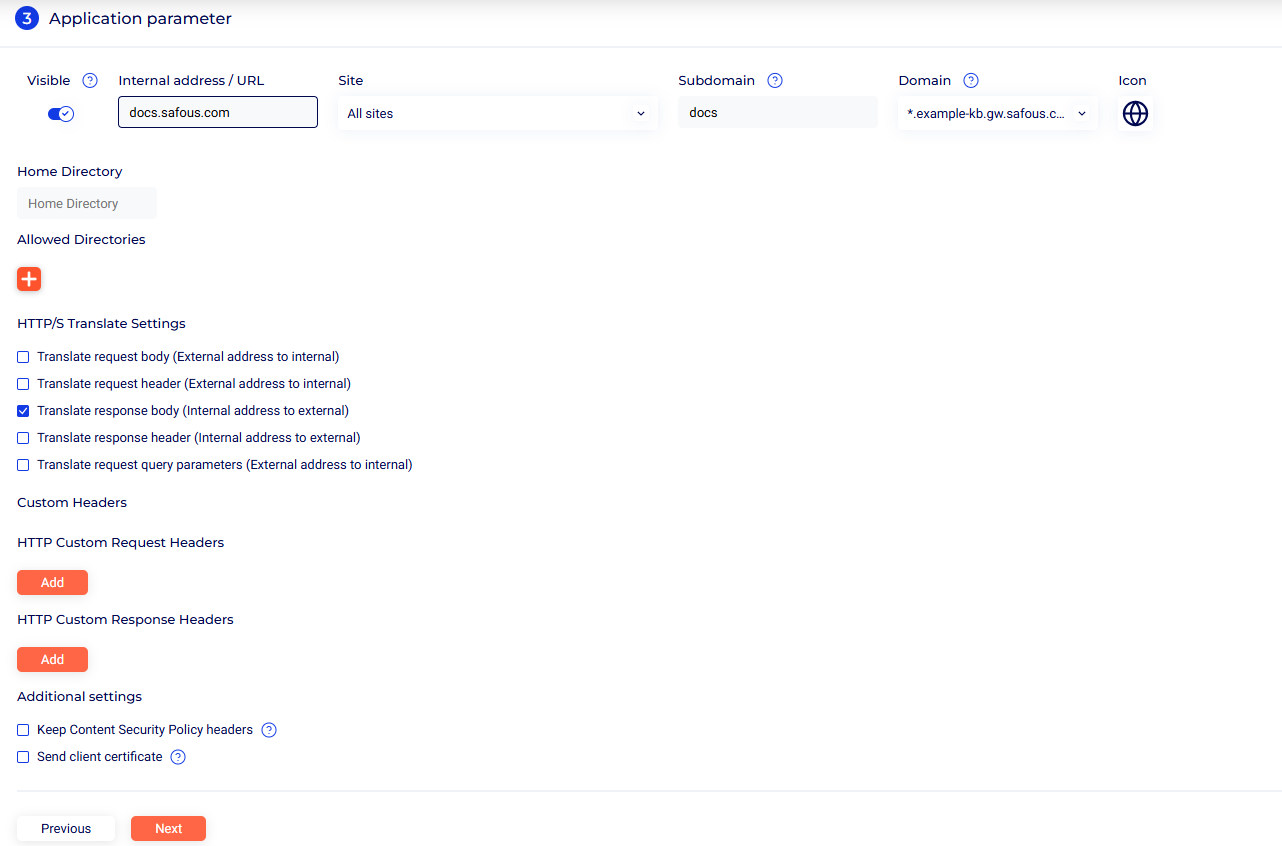This screenshot has height=846, width=1282.
Task: Click the help icon beside Domain label
Action: coord(970,81)
